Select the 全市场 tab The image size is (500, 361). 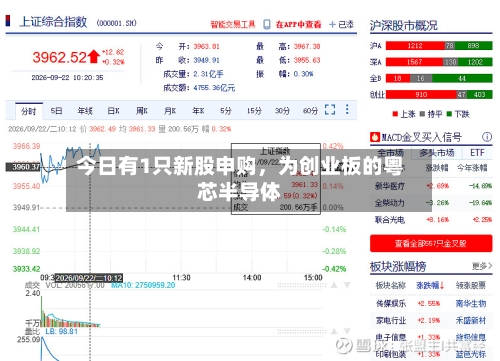point(390,153)
